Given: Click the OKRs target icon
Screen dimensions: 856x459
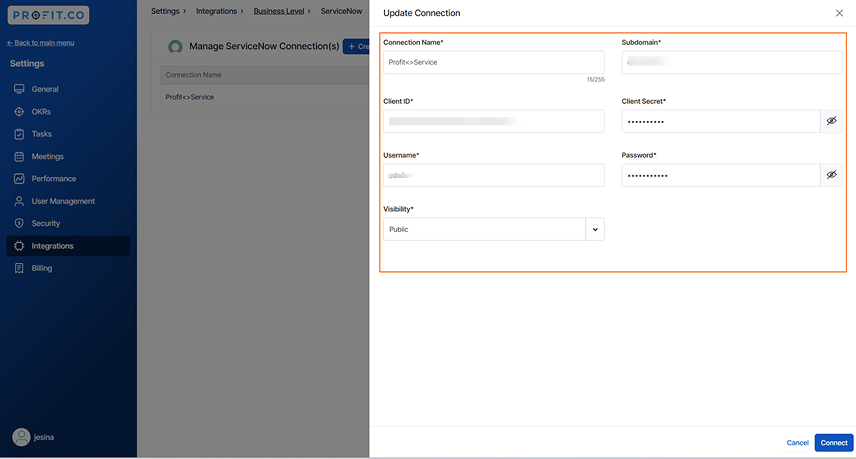Looking at the screenshot, I should (x=19, y=111).
